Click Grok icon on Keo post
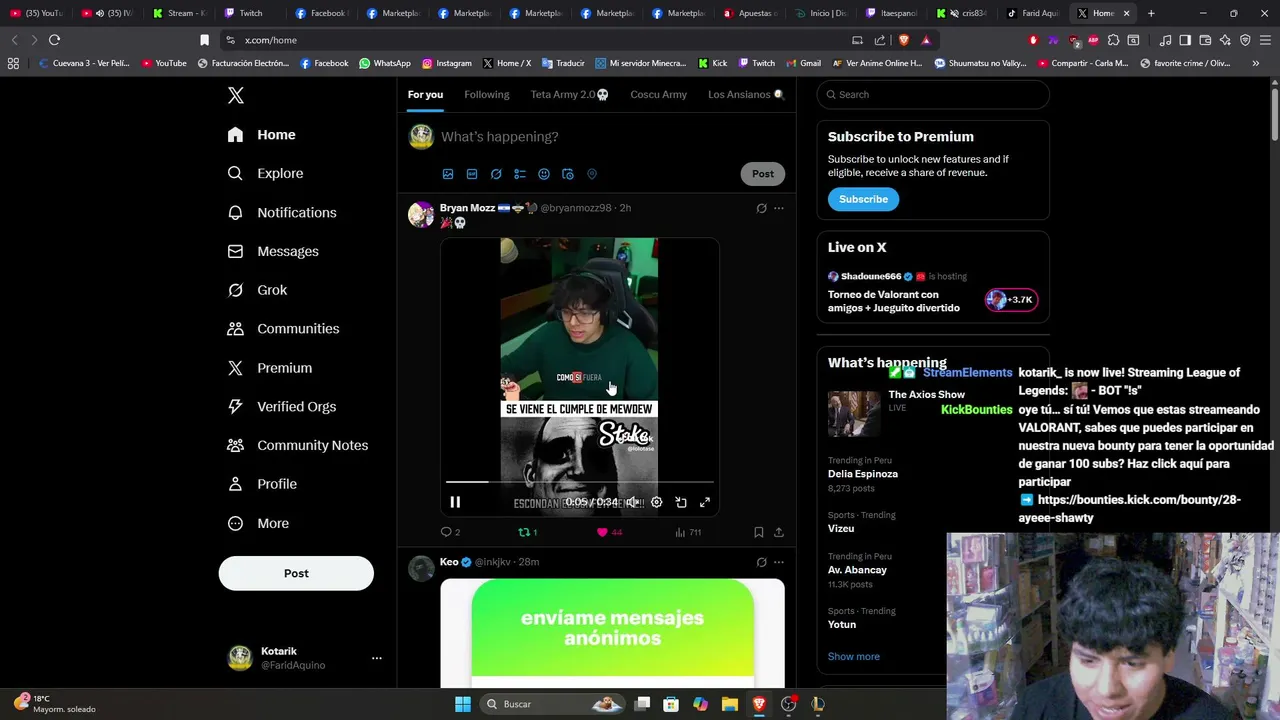Image resolution: width=1280 pixels, height=720 pixels. pos(761,562)
